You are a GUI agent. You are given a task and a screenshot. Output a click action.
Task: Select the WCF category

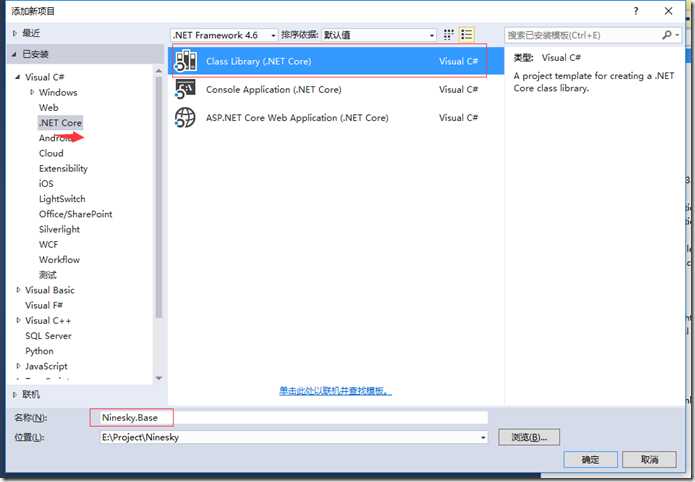48,244
